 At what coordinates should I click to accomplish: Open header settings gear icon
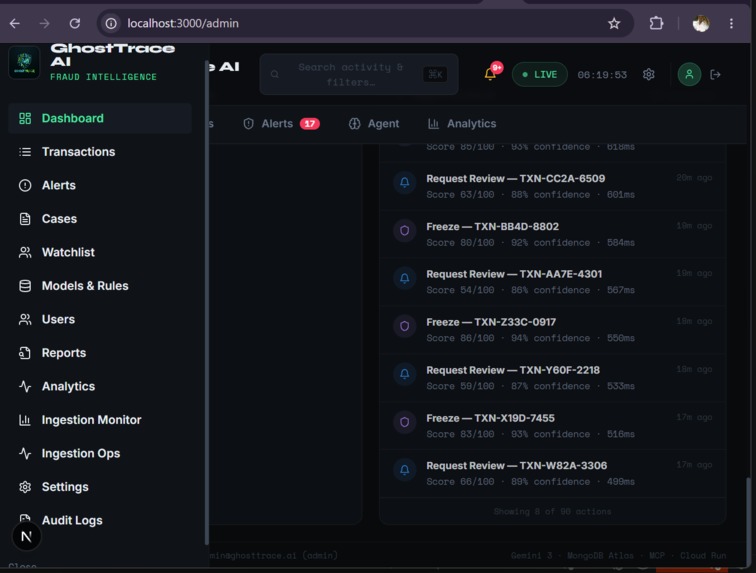click(648, 74)
